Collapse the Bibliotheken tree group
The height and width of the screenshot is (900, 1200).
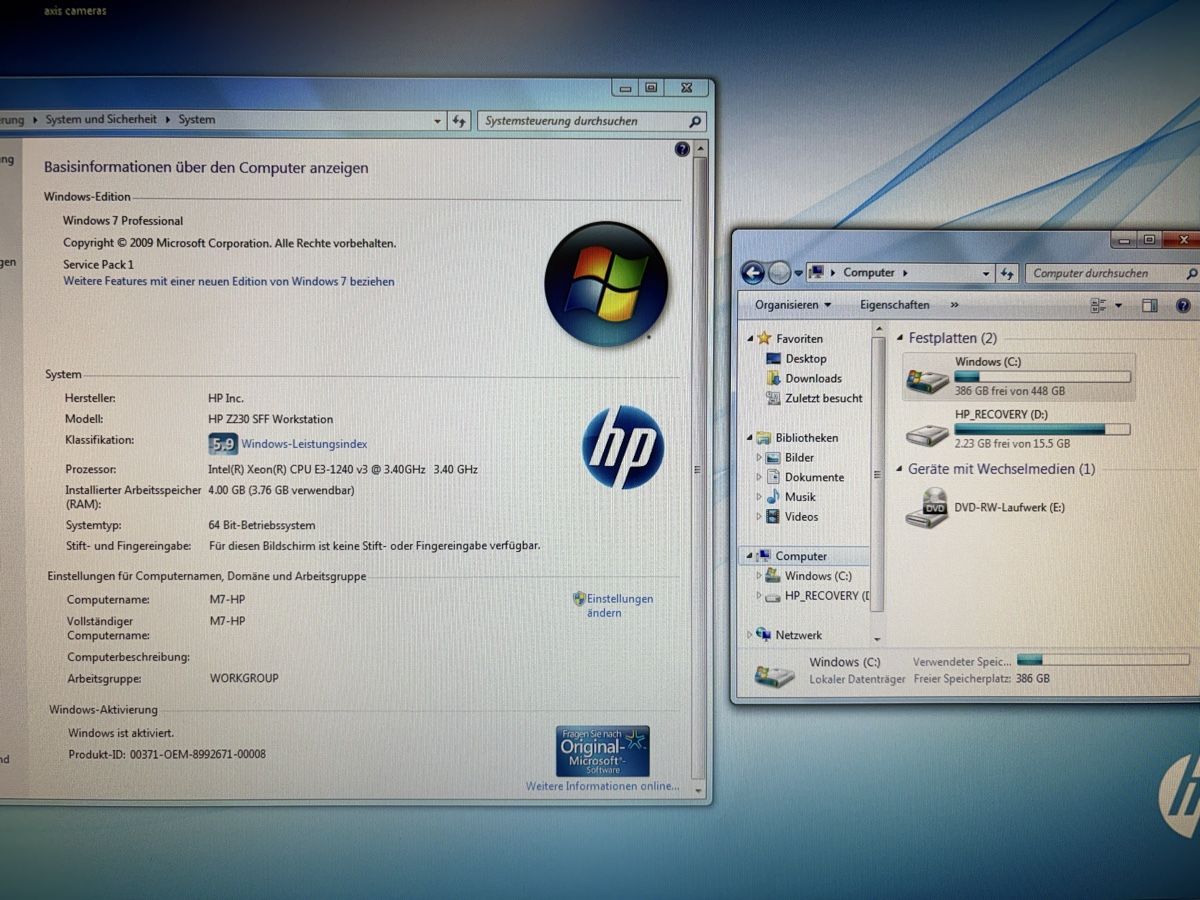(x=750, y=438)
